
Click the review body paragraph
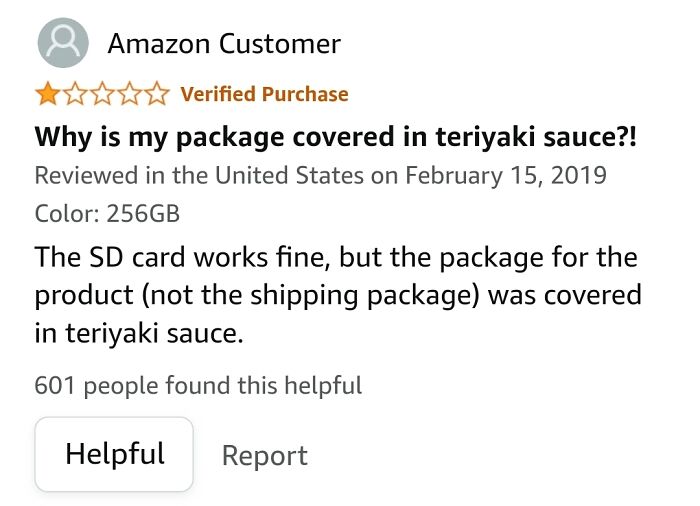click(340, 296)
